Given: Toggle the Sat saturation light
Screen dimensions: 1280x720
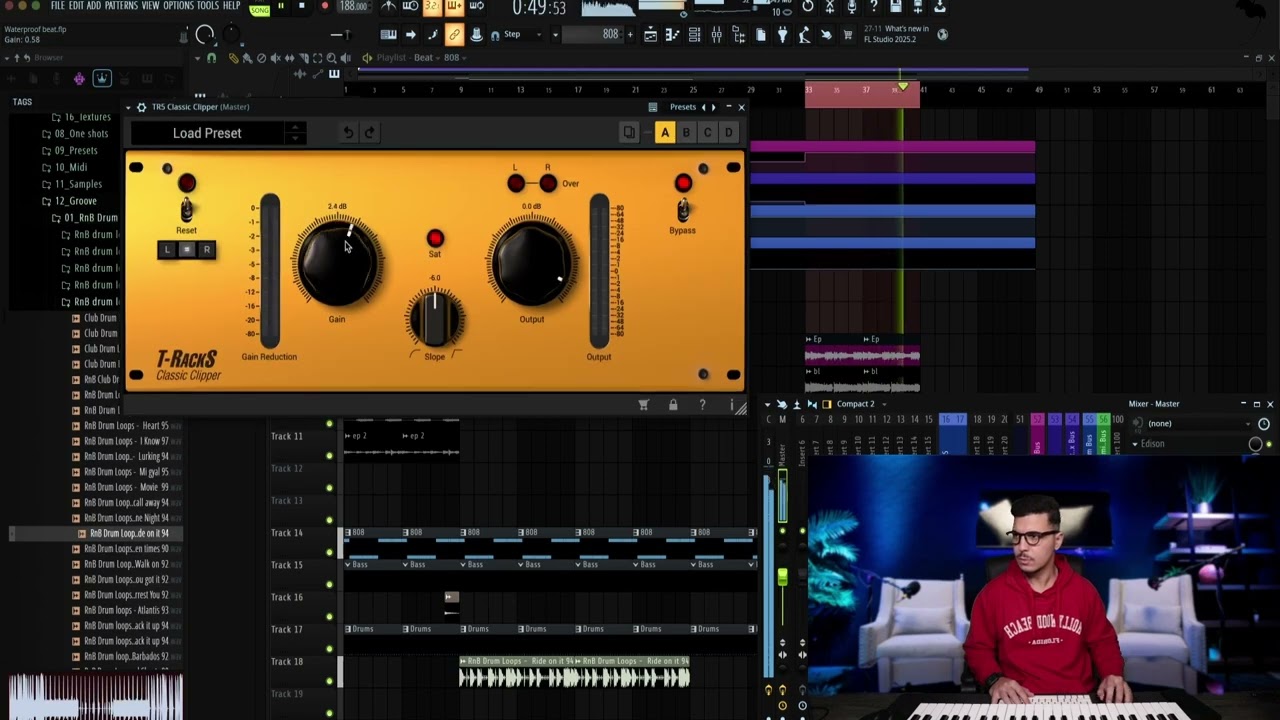Looking at the screenshot, I should click(435, 238).
